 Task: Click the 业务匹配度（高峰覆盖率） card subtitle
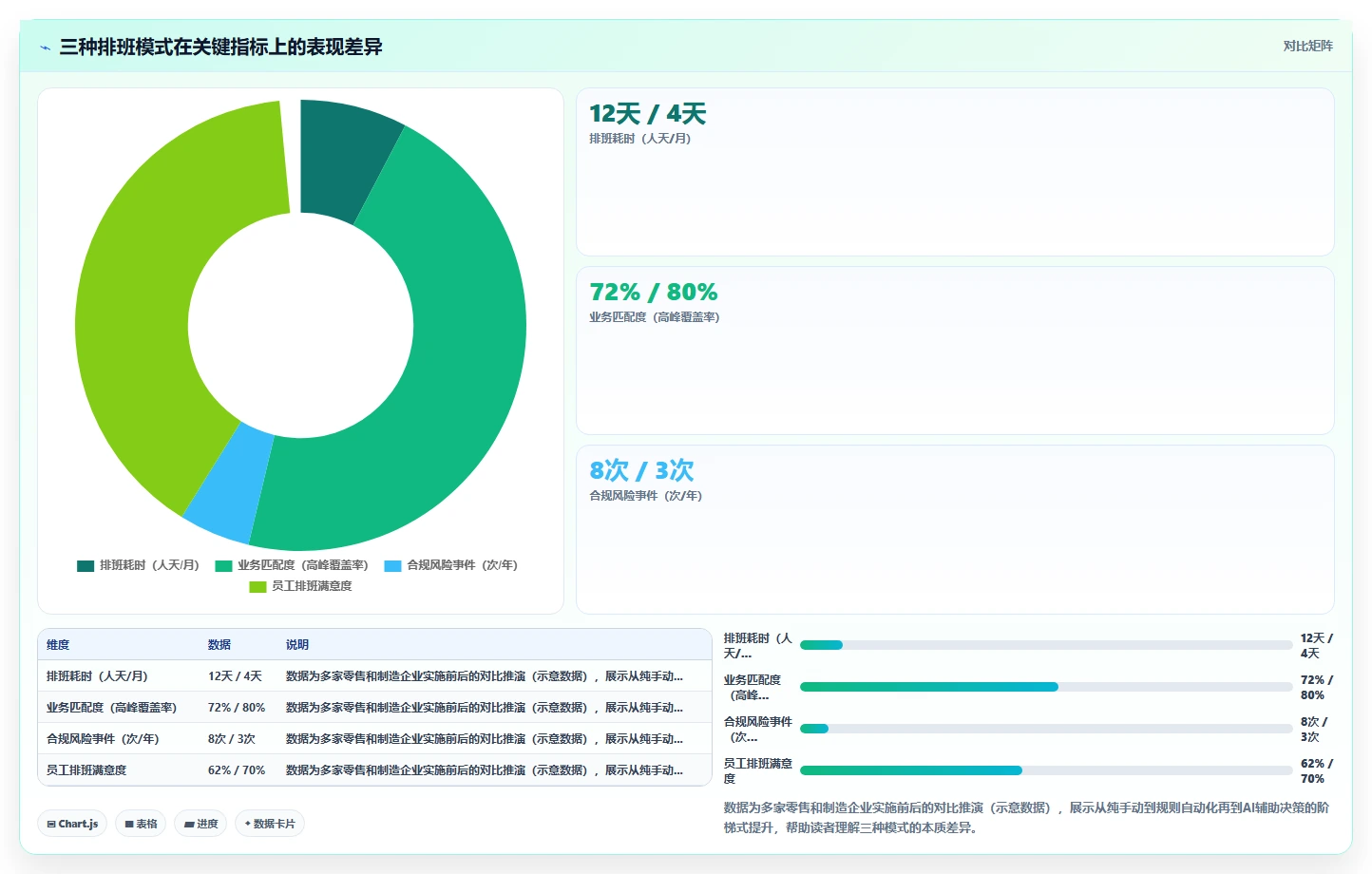[x=655, y=317]
